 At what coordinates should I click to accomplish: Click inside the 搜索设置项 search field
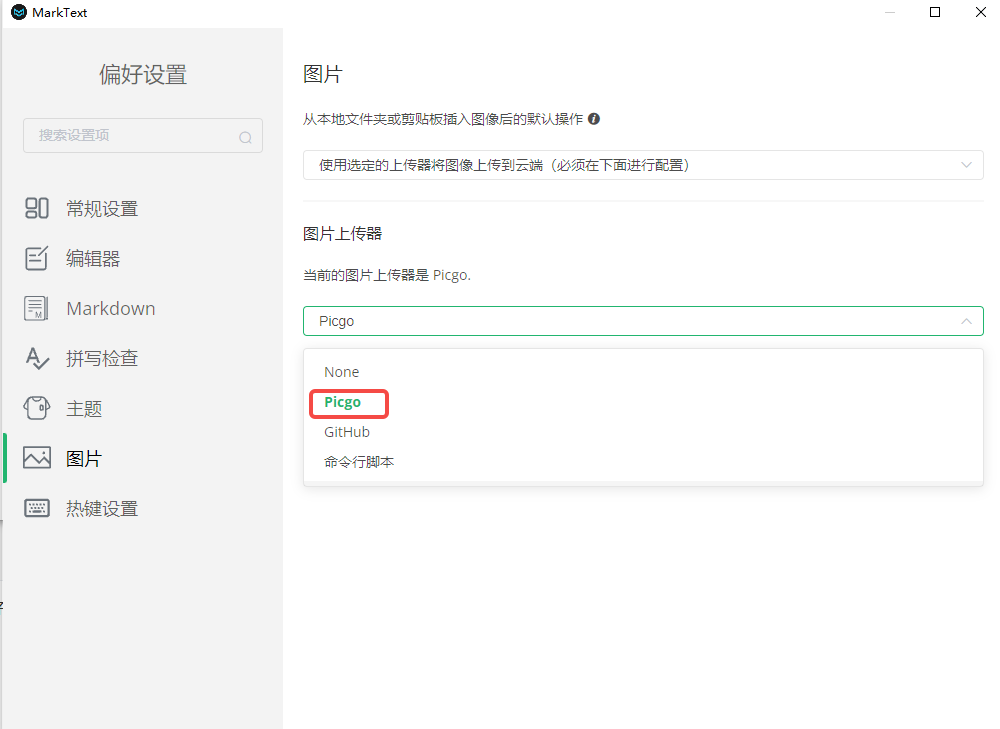pyautogui.click(x=130, y=136)
